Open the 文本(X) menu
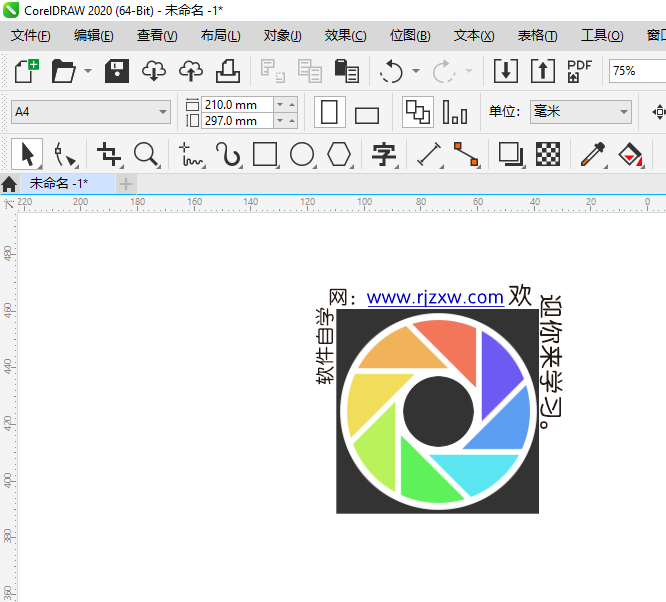666x602 pixels. click(x=474, y=36)
